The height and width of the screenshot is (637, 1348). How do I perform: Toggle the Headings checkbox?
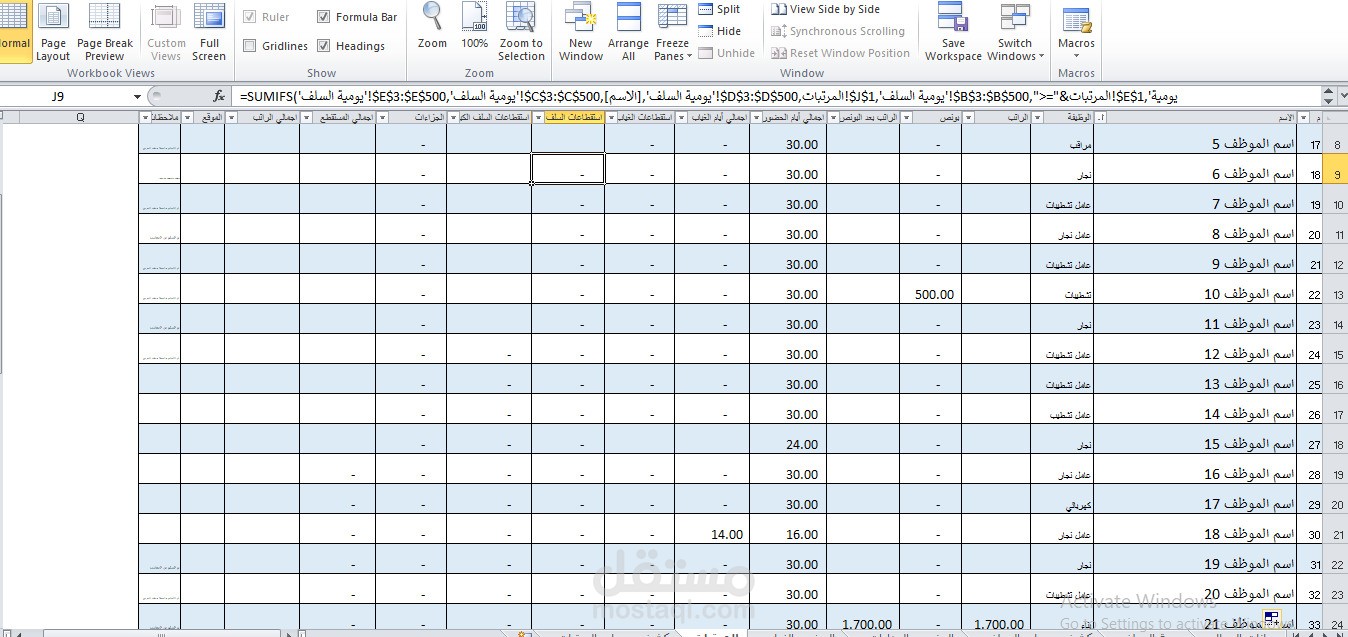point(324,46)
